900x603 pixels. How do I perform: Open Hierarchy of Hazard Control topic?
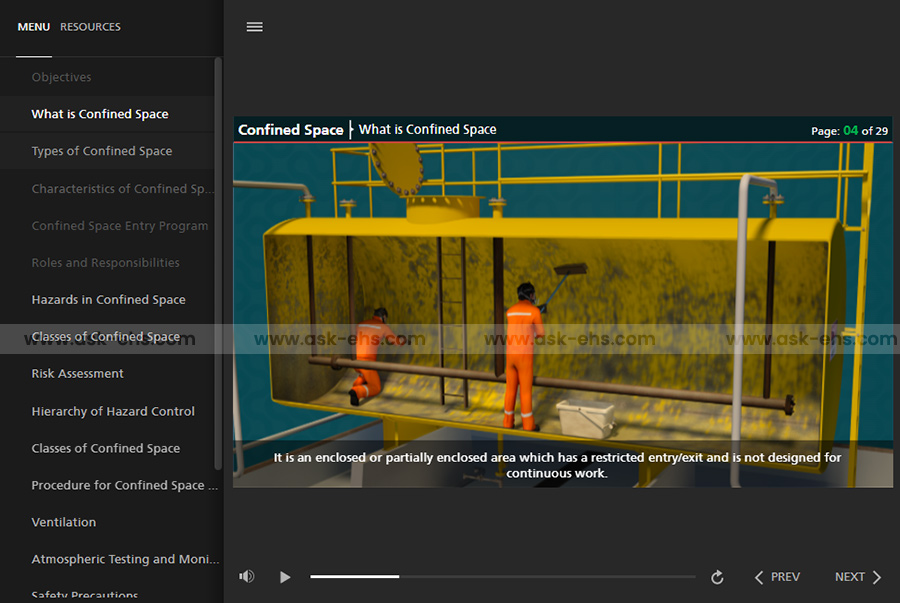(x=113, y=411)
